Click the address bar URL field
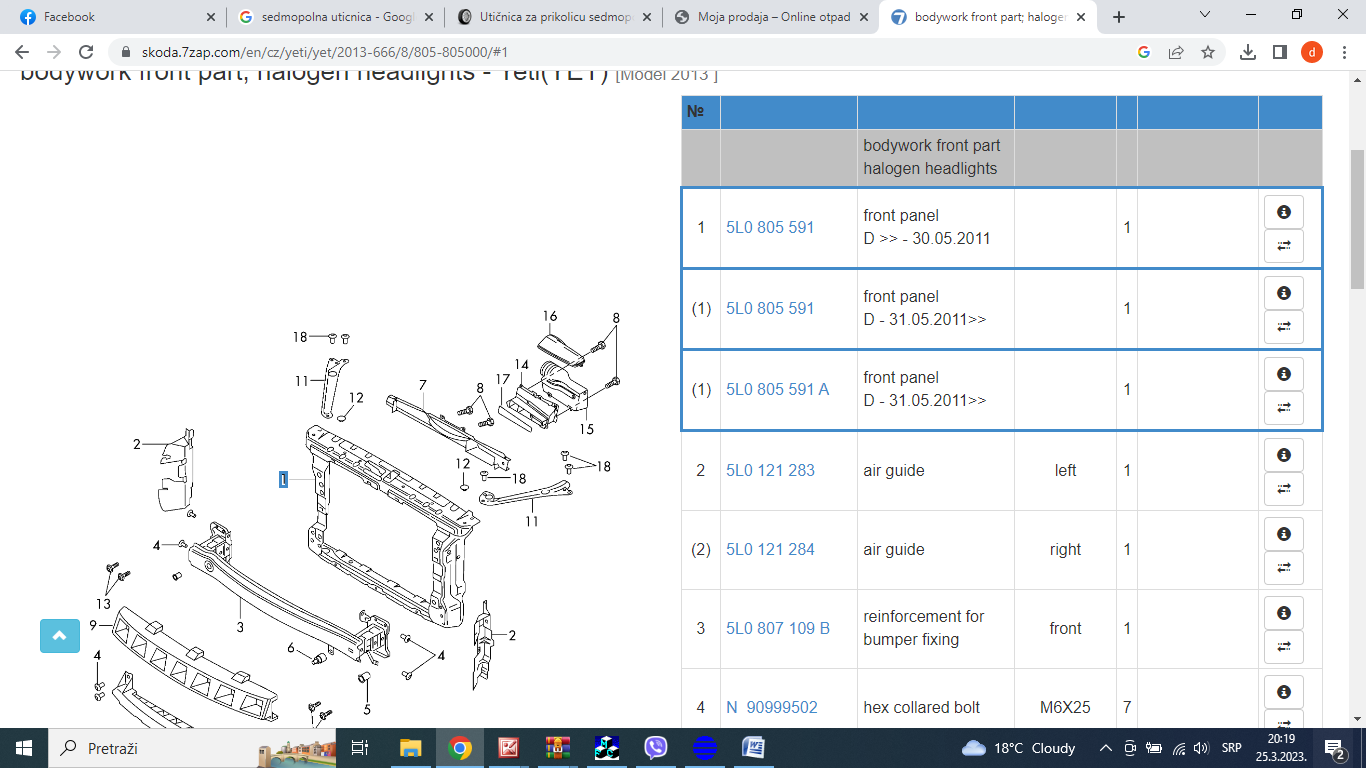Image resolution: width=1366 pixels, height=768 pixels. [x=620, y=52]
